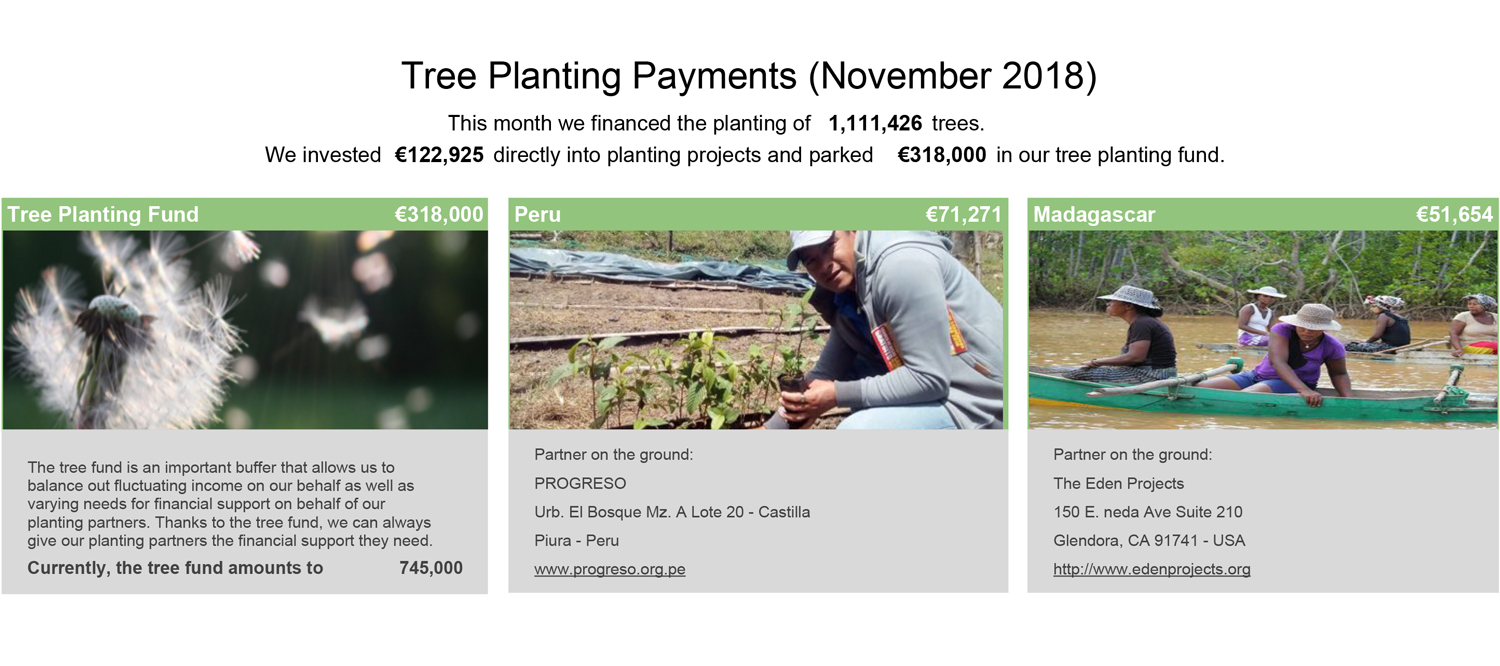Click the dandelion Tree Planting Fund photo
Viewport: 1500px width, 666px height.
tap(245, 330)
